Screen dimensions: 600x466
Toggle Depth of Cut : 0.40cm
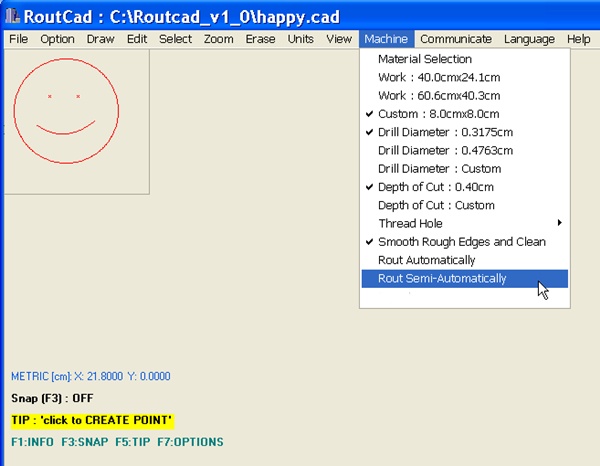click(x=465, y=187)
